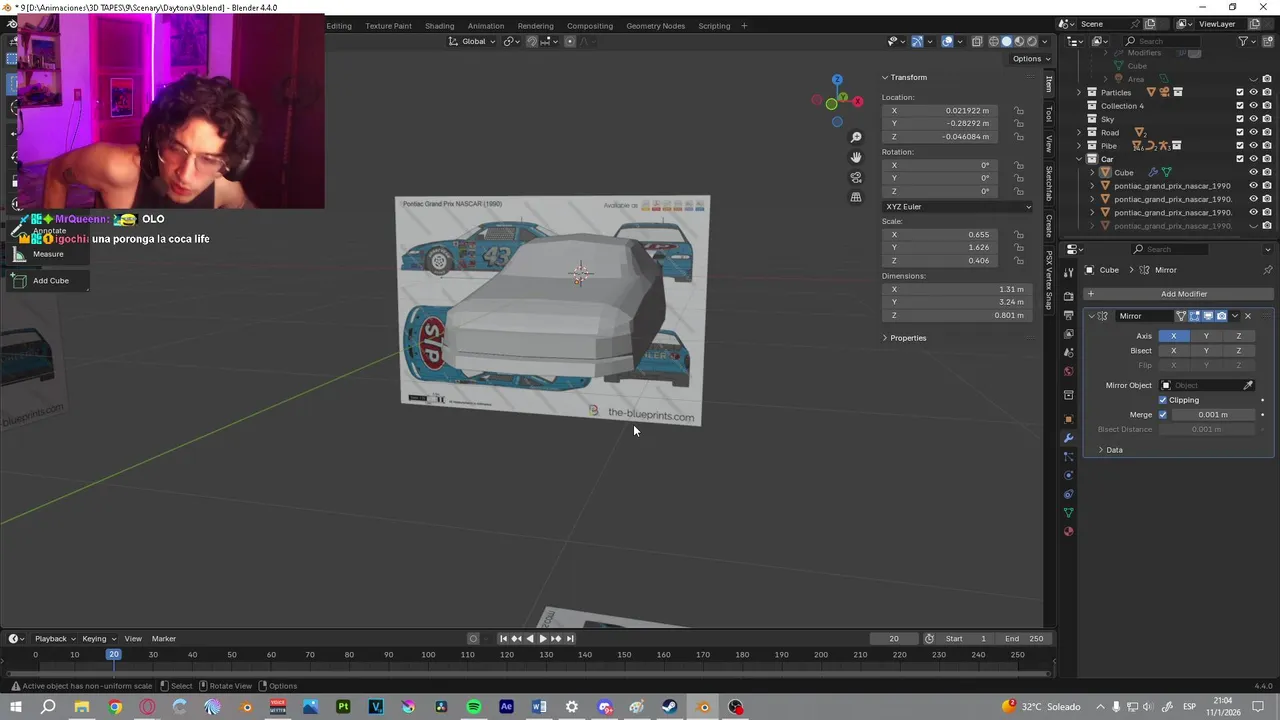Remove the Mirror modifier with X icon

click(x=1248, y=316)
